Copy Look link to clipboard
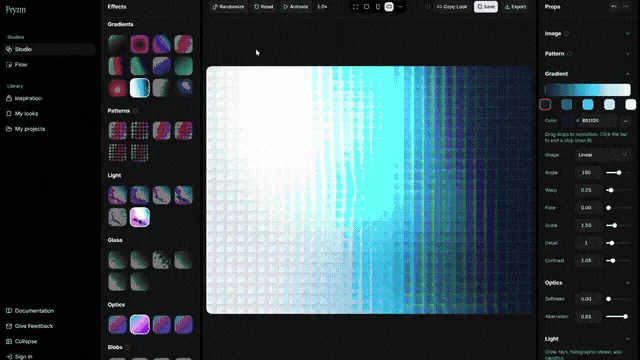 click(452, 7)
